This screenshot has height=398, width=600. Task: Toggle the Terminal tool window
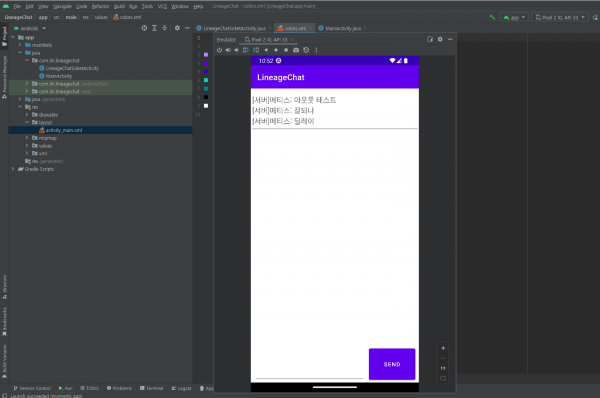152,388
